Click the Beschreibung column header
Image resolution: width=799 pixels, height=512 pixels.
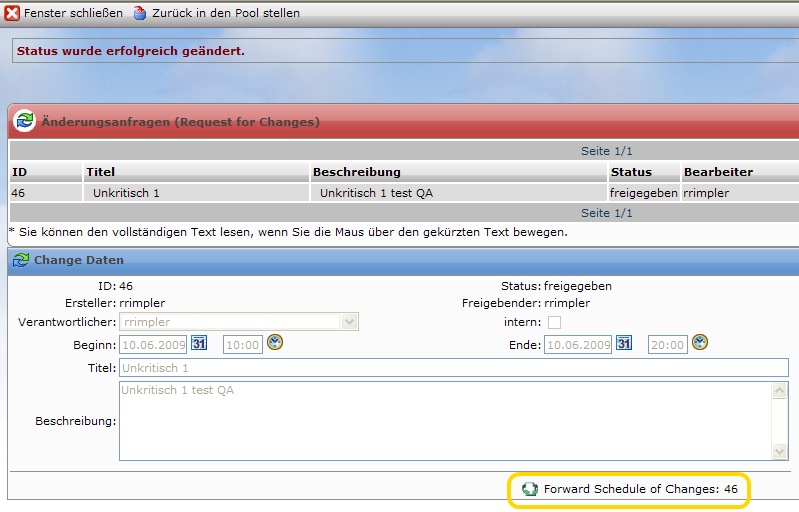(356, 172)
